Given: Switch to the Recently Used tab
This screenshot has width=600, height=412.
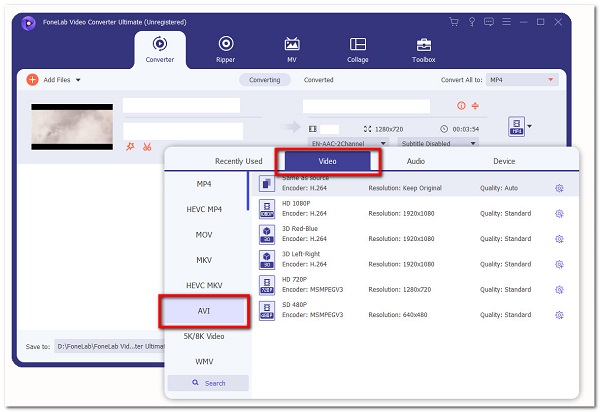Looking at the screenshot, I should [x=238, y=161].
